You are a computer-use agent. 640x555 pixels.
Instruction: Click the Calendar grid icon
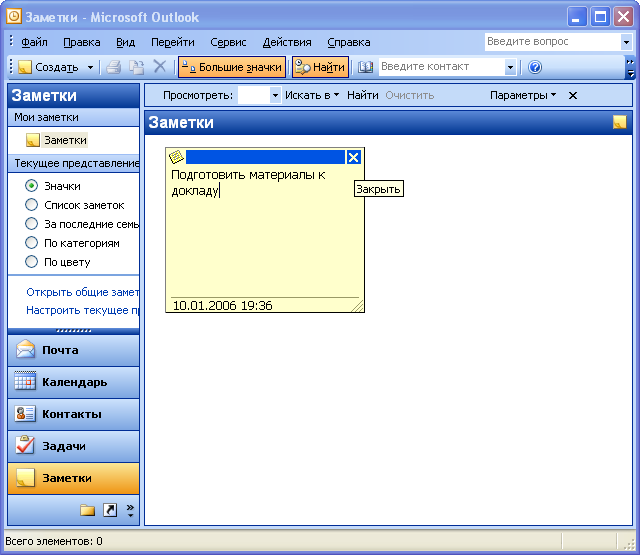[25, 380]
